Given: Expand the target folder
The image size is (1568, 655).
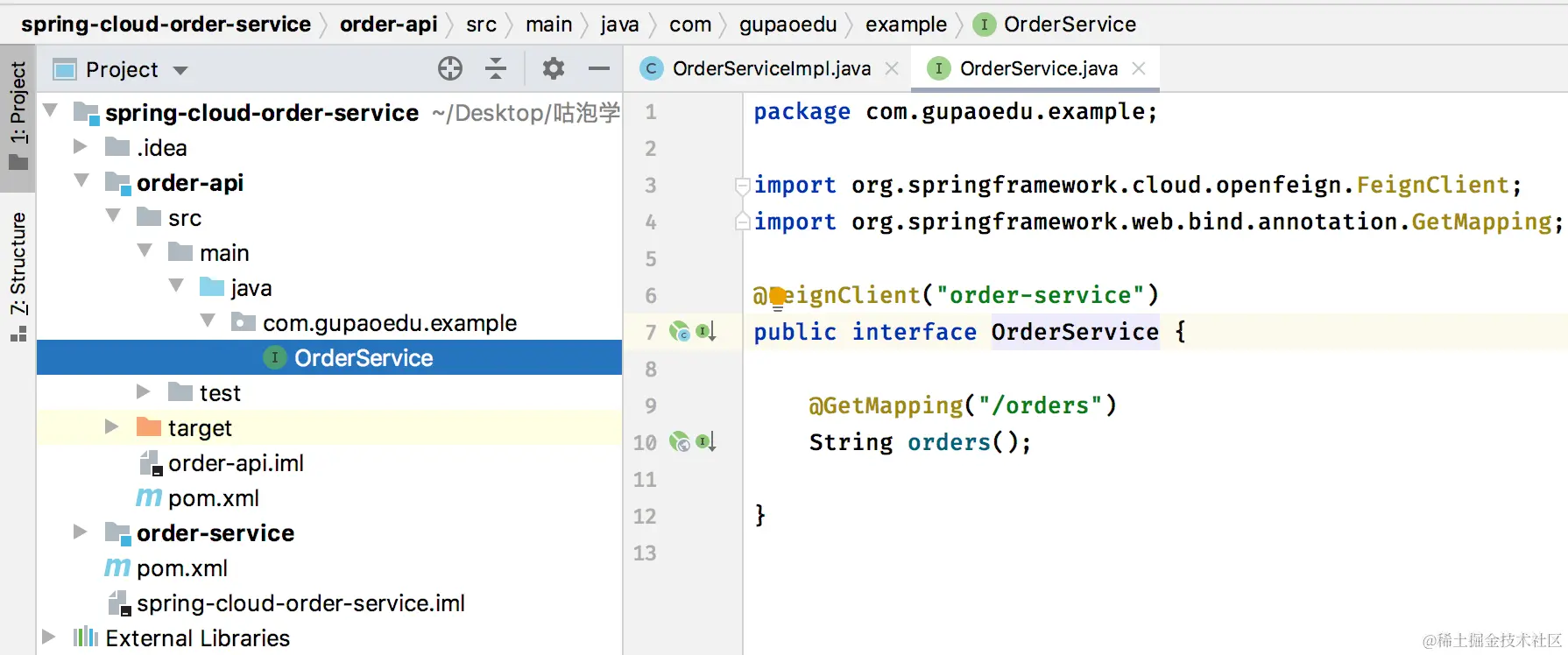Looking at the screenshot, I should tap(112, 427).
